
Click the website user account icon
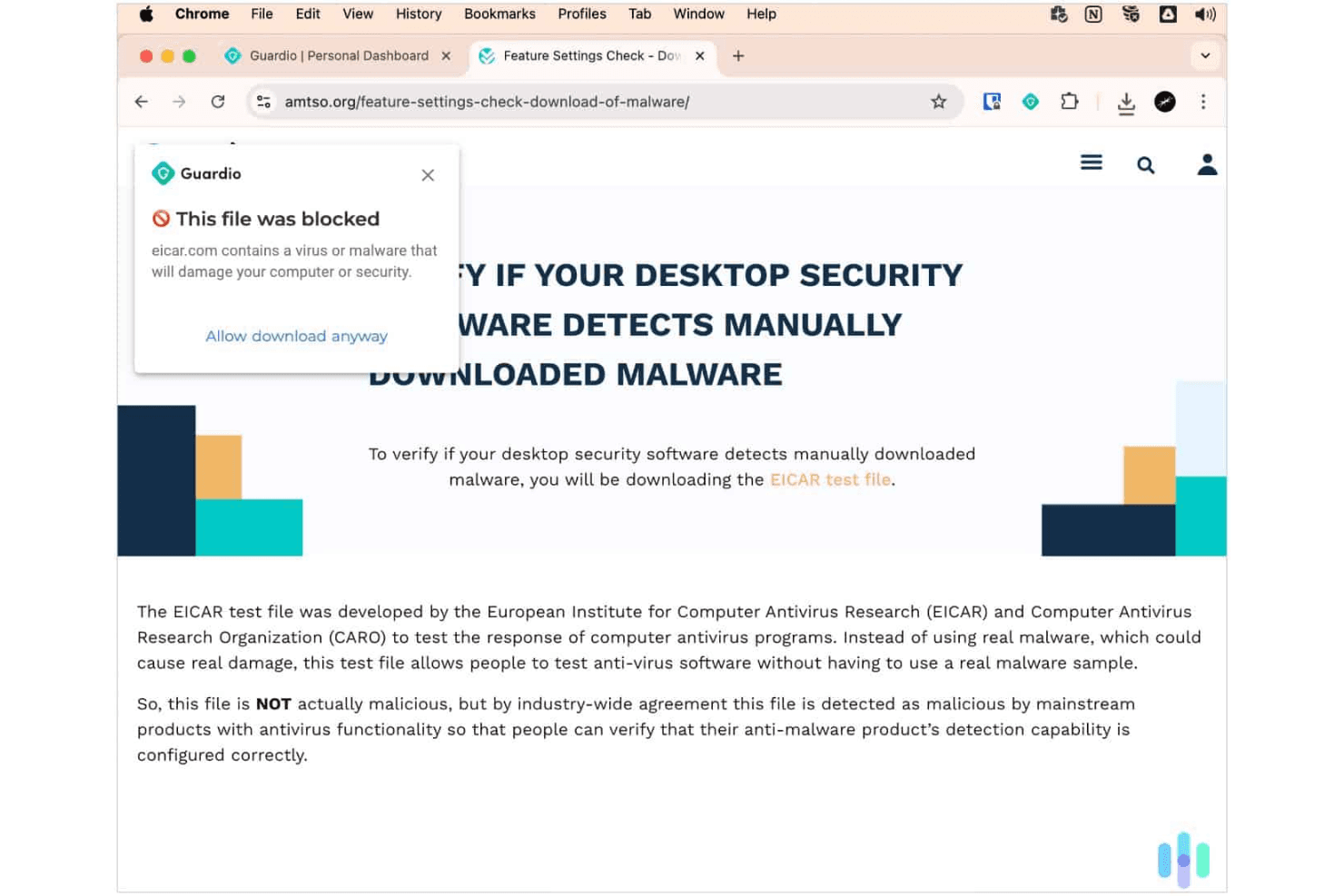coord(1207,164)
